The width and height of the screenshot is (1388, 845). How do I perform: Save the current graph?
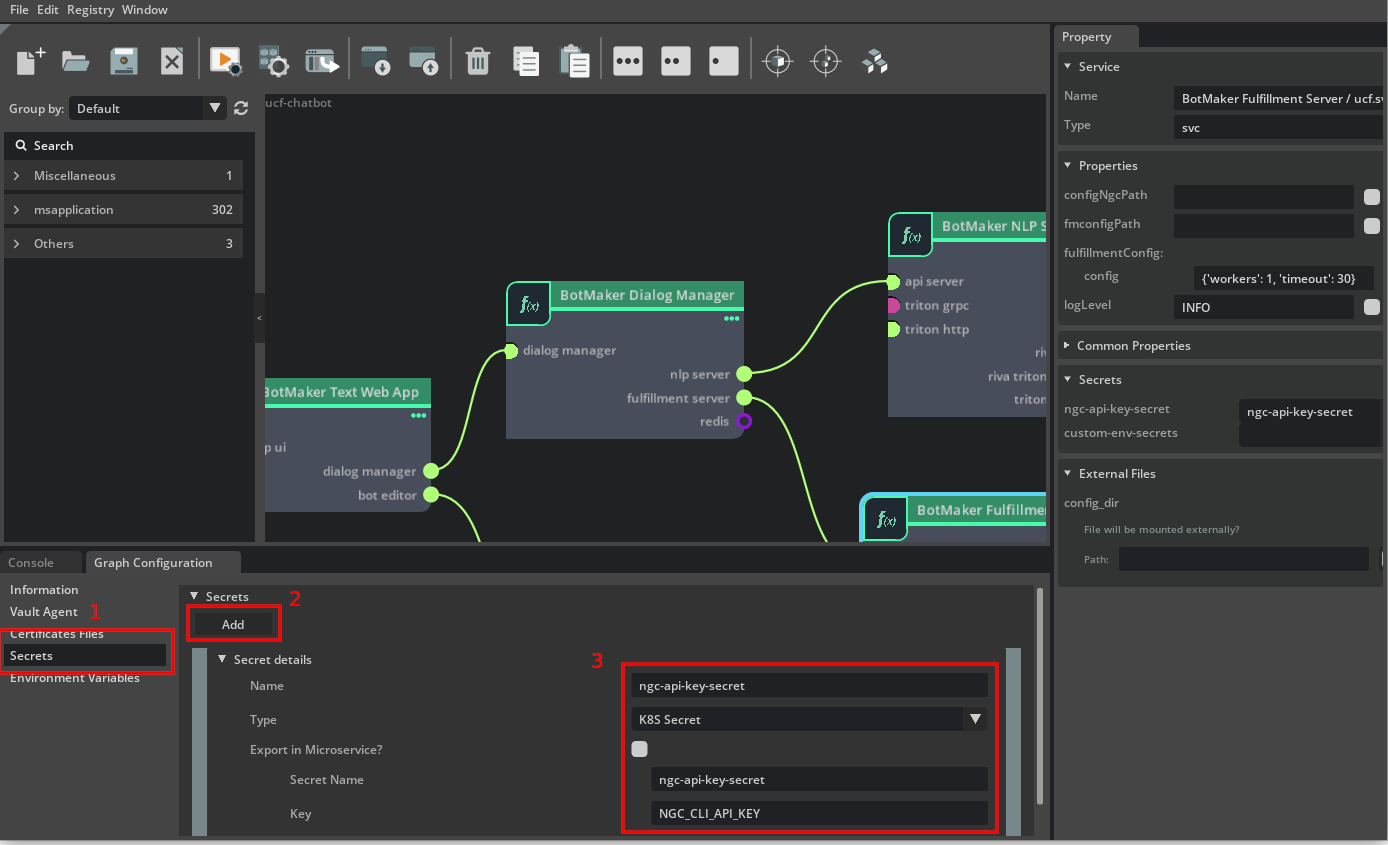(124, 61)
